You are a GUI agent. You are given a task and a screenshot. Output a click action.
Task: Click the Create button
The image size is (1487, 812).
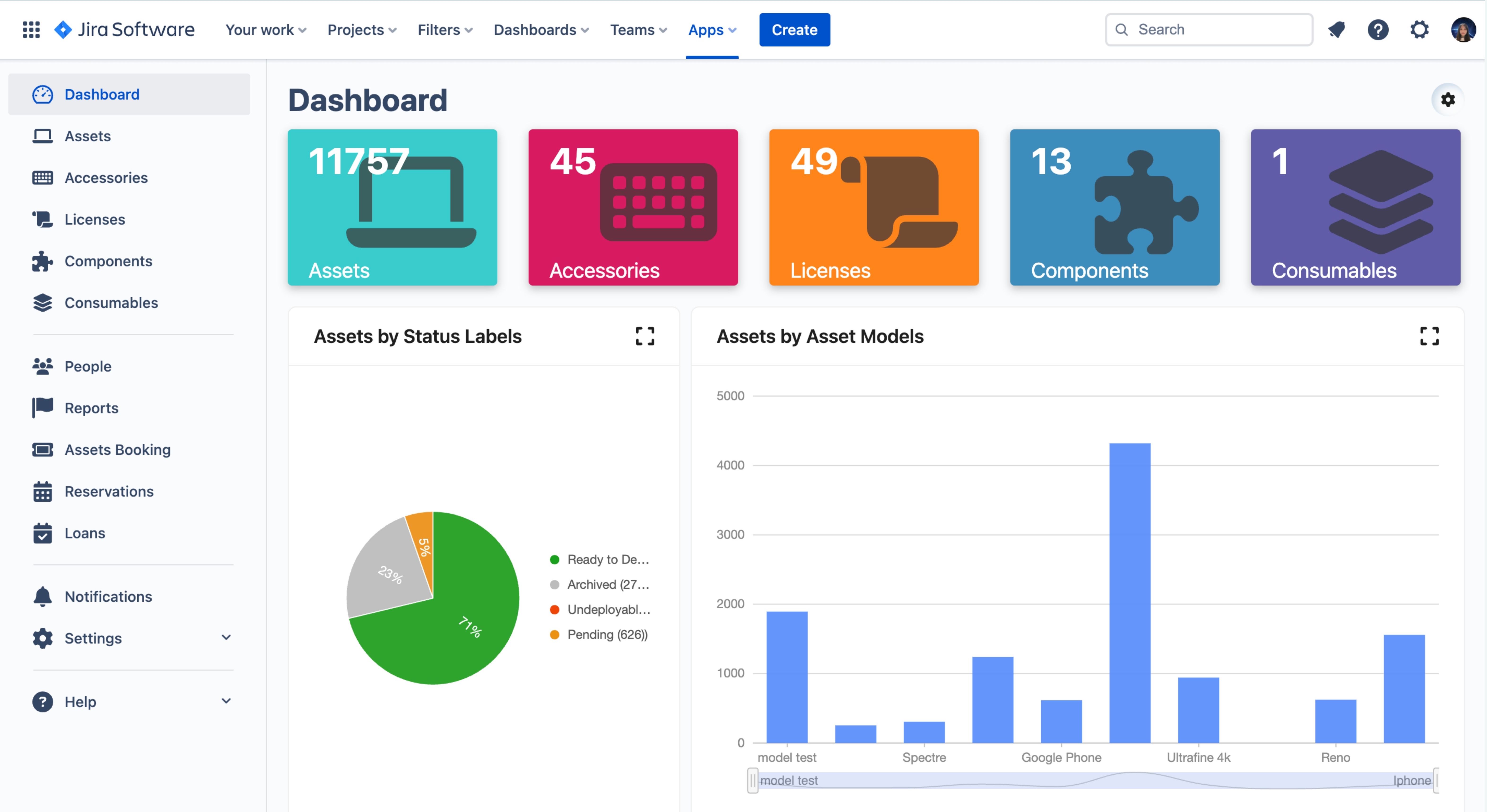[x=794, y=30]
